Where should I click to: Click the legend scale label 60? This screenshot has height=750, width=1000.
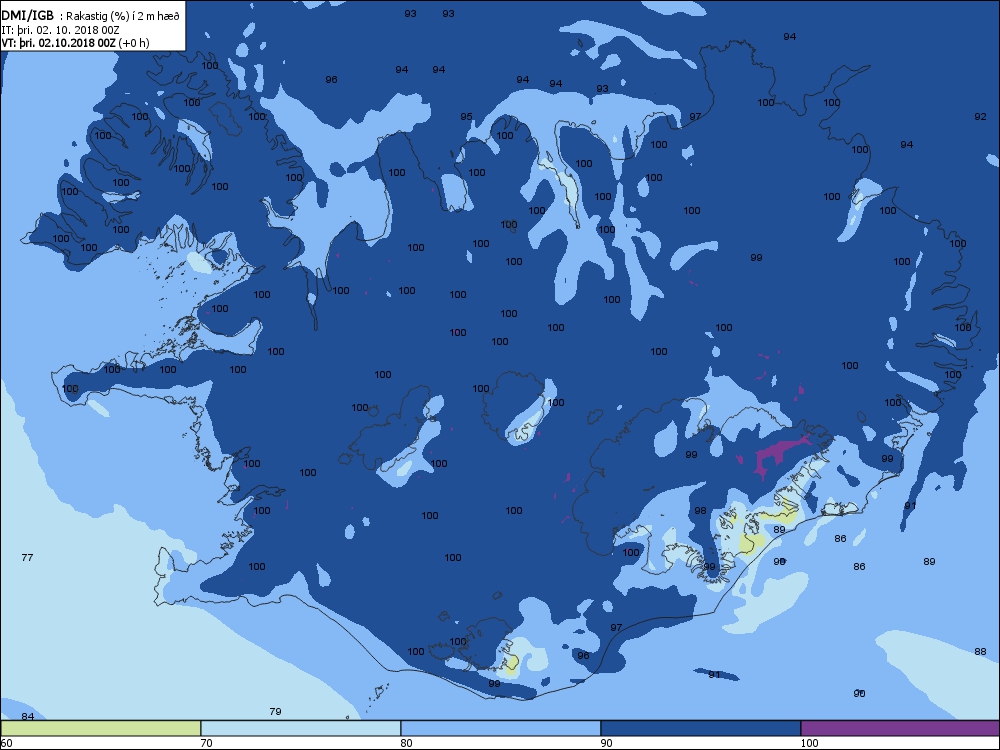coord(6,743)
